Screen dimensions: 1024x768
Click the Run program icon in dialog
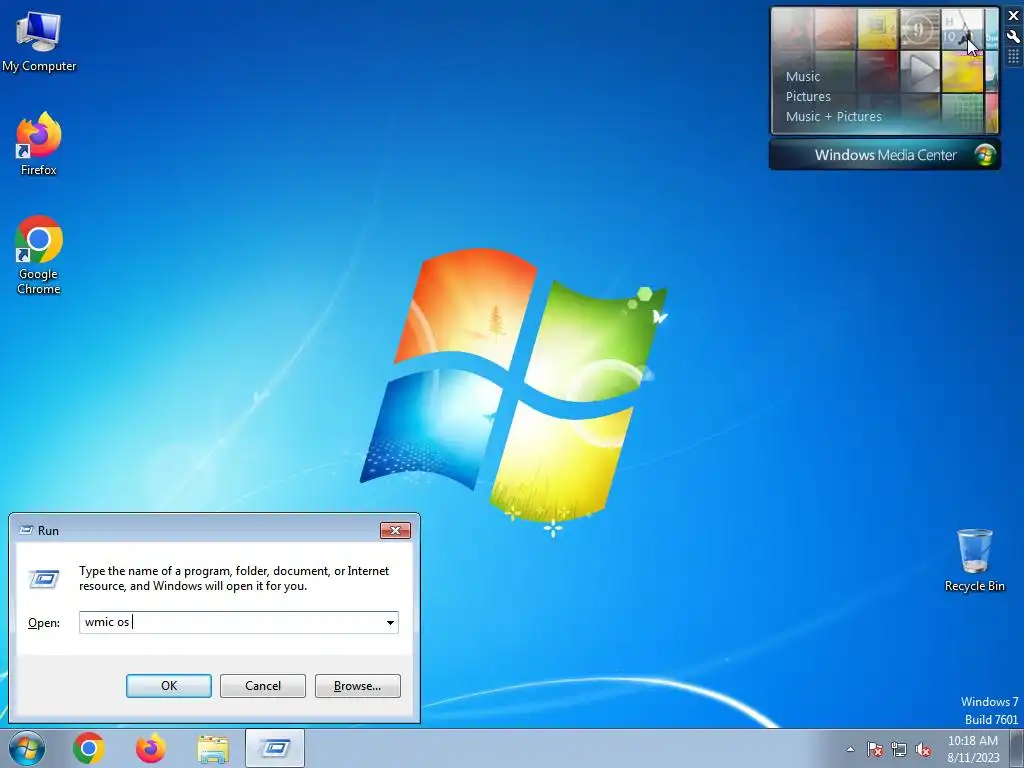coord(44,579)
